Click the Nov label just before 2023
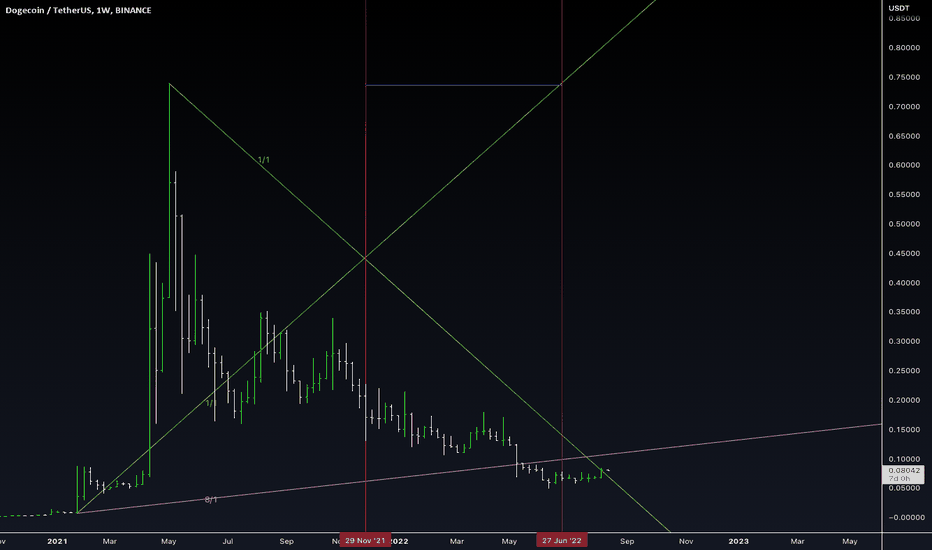Screen dimensions: 932x550 (686, 541)
